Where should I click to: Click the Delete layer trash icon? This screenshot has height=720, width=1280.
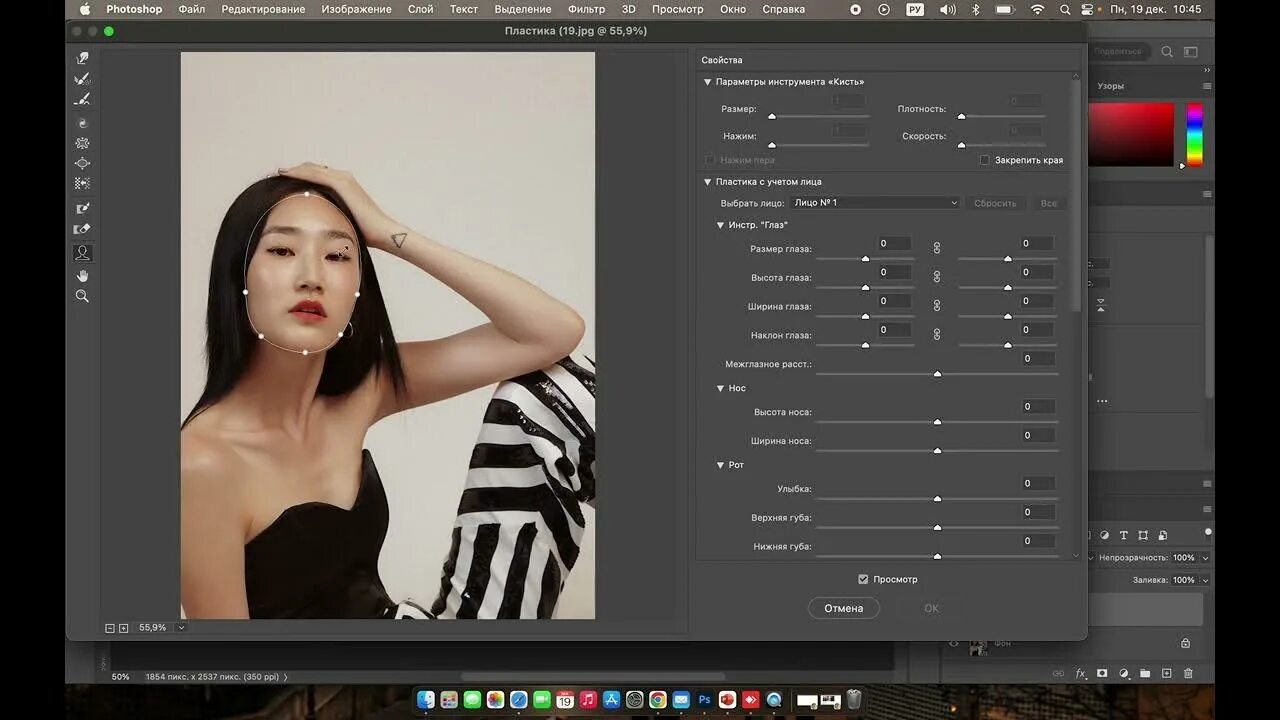(1188, 674)
